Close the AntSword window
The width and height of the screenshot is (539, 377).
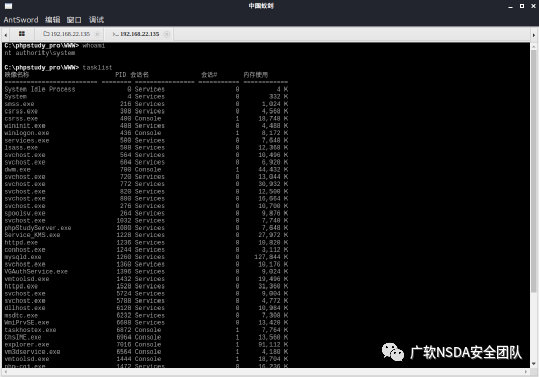coord(534,6)
